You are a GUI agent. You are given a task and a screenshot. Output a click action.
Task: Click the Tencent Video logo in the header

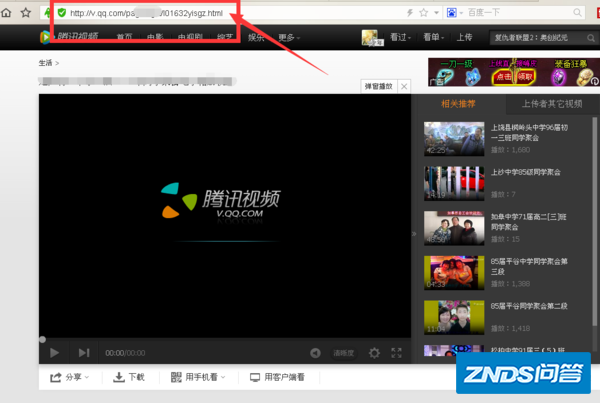tap(69, 37)
